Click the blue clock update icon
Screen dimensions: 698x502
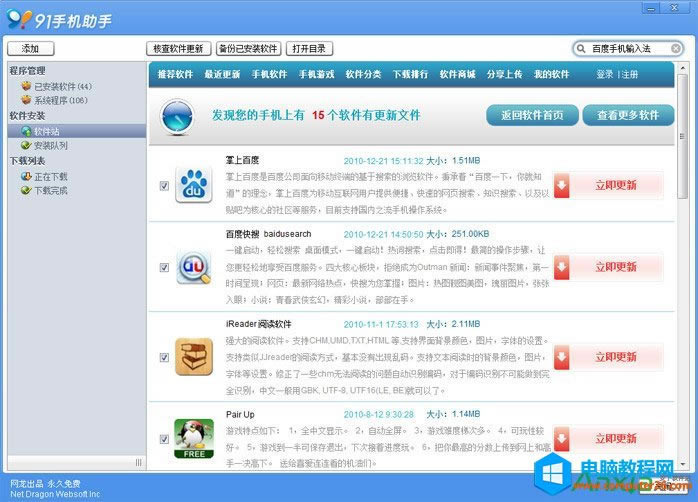point(176,115)
